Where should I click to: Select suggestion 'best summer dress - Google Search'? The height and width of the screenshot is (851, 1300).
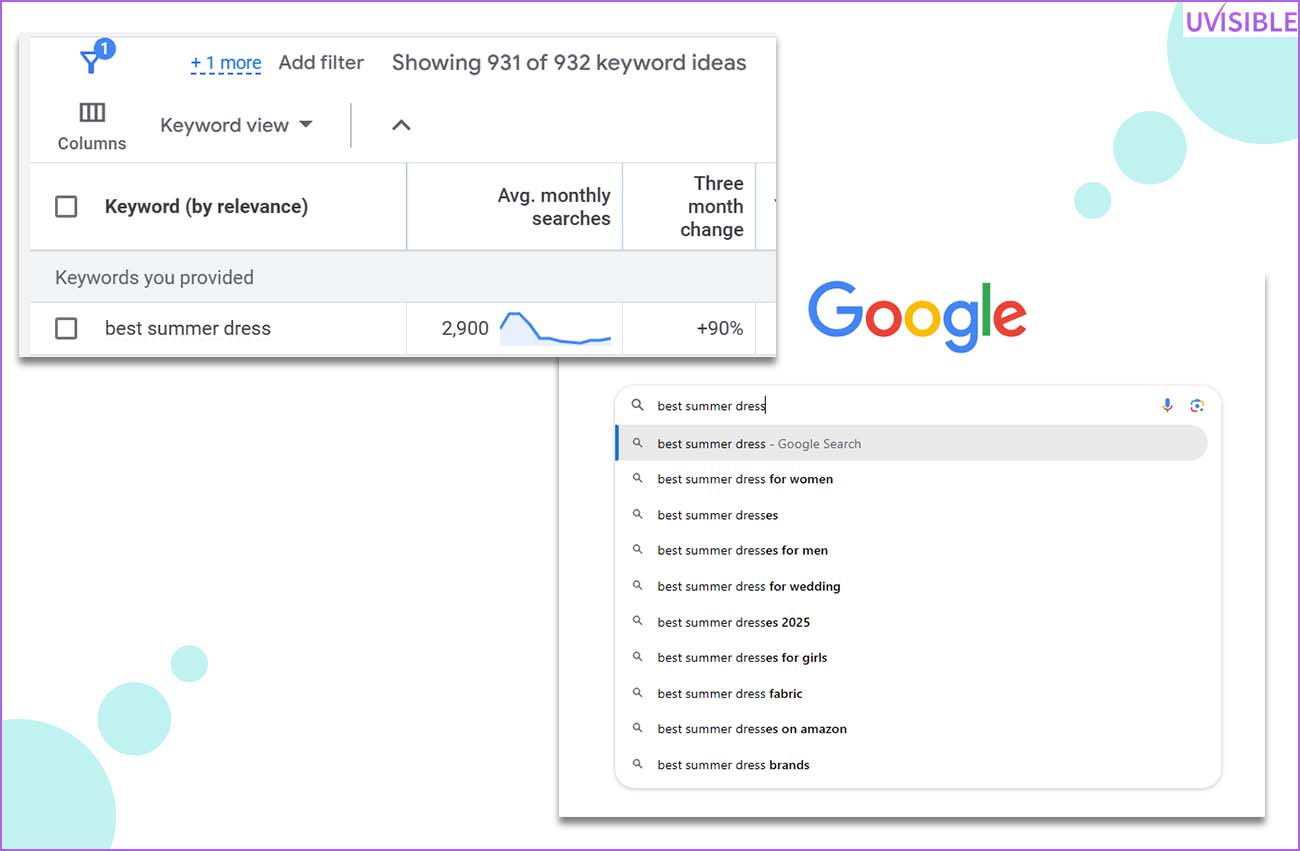(x=911, y=443)
